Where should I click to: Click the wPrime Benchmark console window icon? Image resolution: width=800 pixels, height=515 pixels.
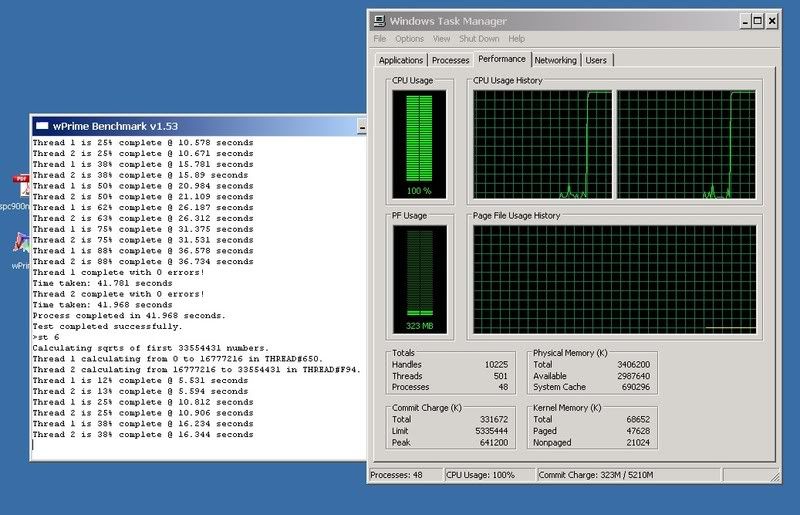tap(42, 126)
